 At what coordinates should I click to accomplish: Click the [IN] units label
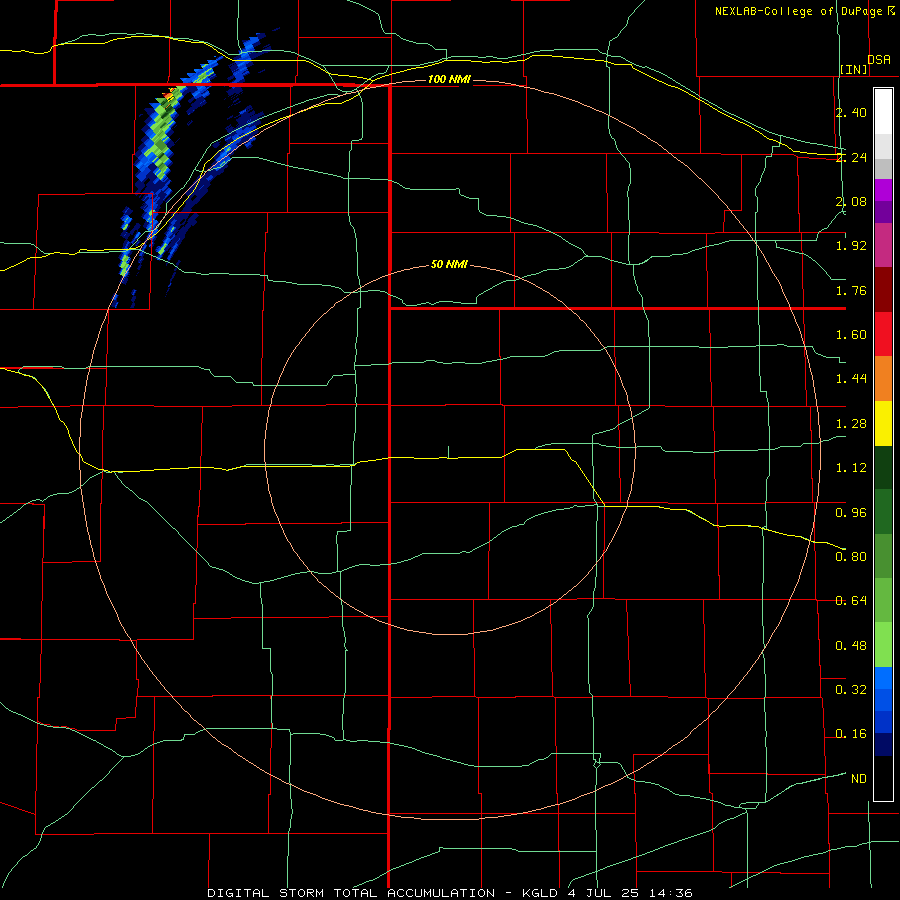click(854, 69)
